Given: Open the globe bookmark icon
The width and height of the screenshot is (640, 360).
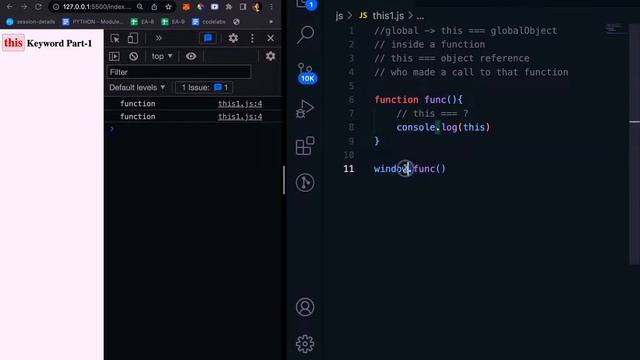Looking at the screenshot, I should (x=236, y=22).
